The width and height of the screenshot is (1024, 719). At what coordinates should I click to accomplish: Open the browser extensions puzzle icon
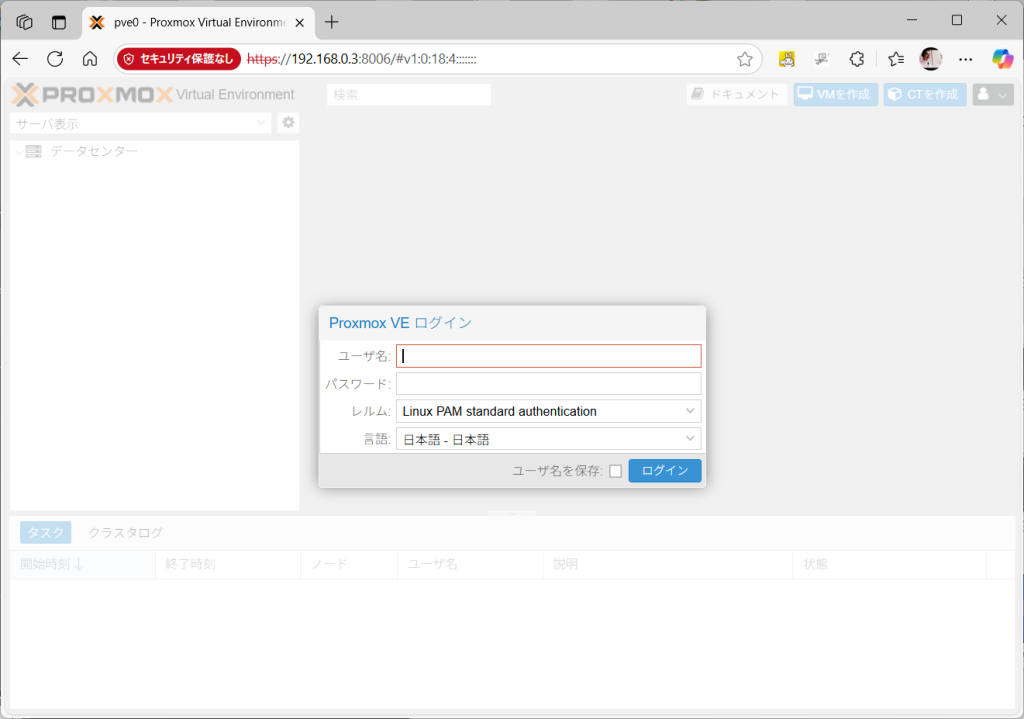coord(857,59)
